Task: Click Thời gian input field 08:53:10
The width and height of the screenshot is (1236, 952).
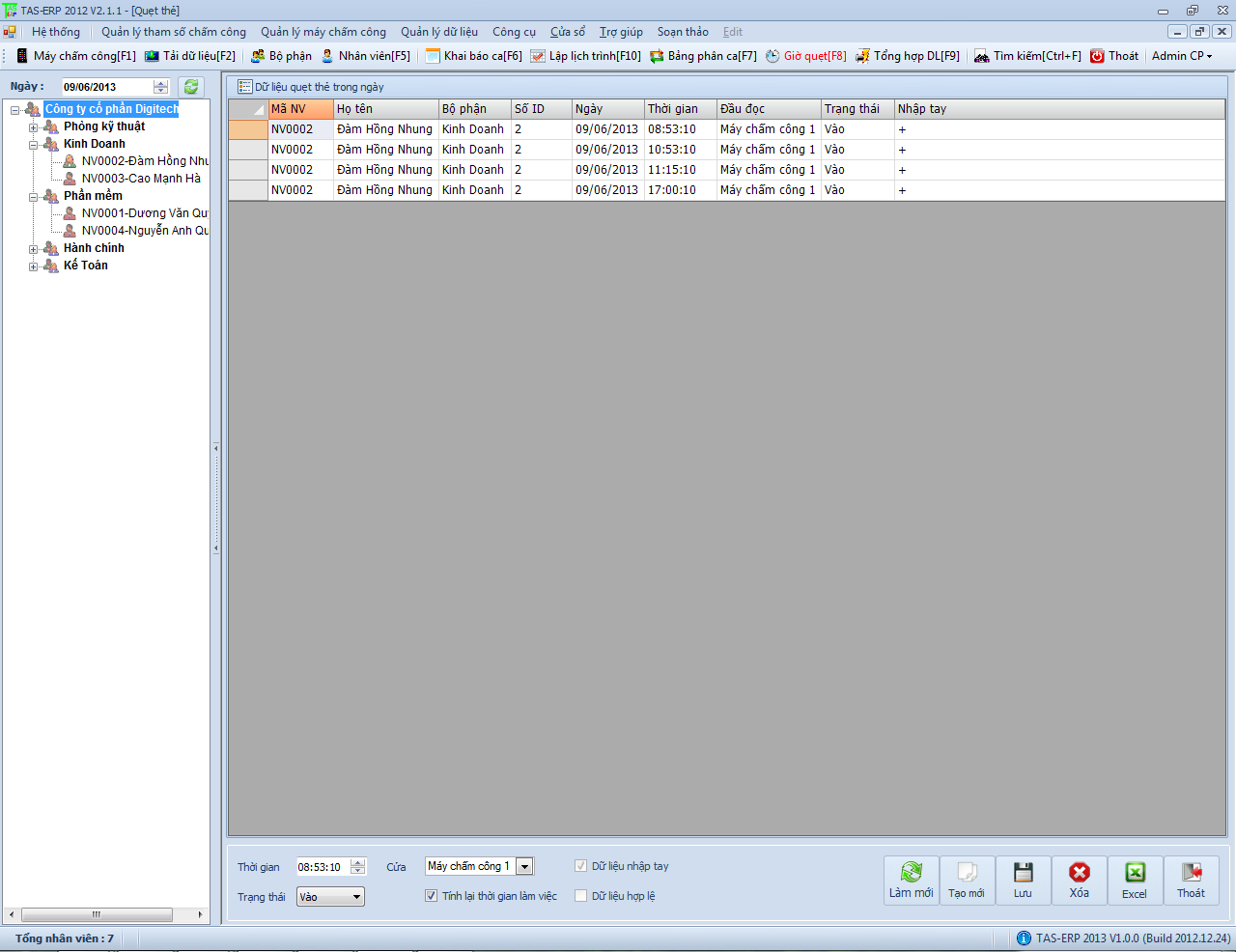Action: (x=323, y=867)
